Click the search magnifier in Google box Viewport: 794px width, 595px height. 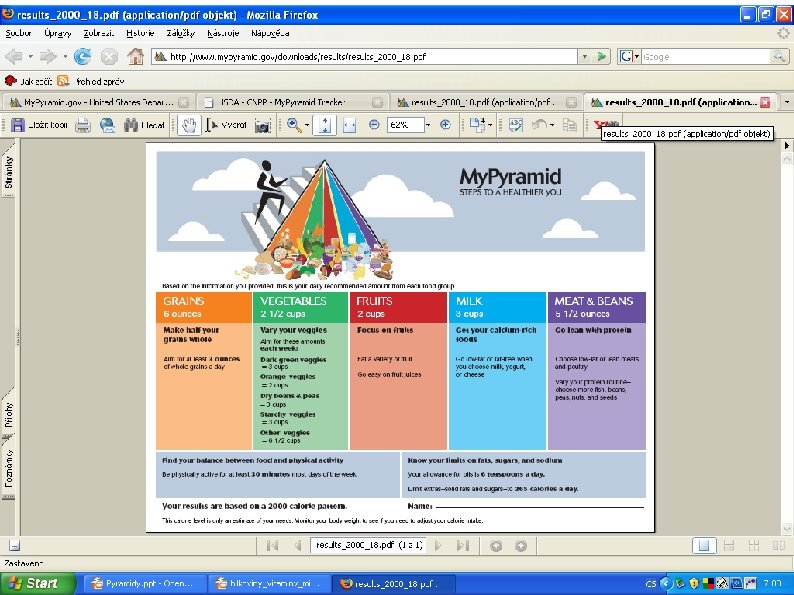pos(778,56)
